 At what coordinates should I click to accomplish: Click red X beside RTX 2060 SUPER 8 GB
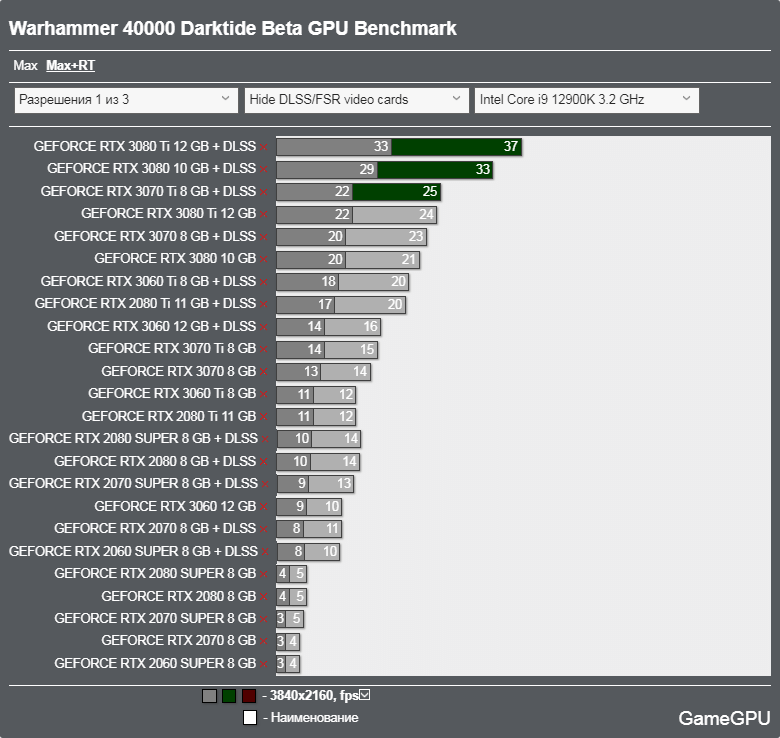[x=264, y=664]
